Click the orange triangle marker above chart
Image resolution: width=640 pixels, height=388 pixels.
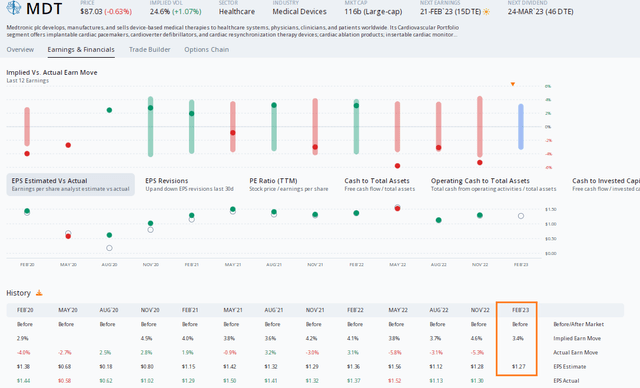tap(513, 84)
